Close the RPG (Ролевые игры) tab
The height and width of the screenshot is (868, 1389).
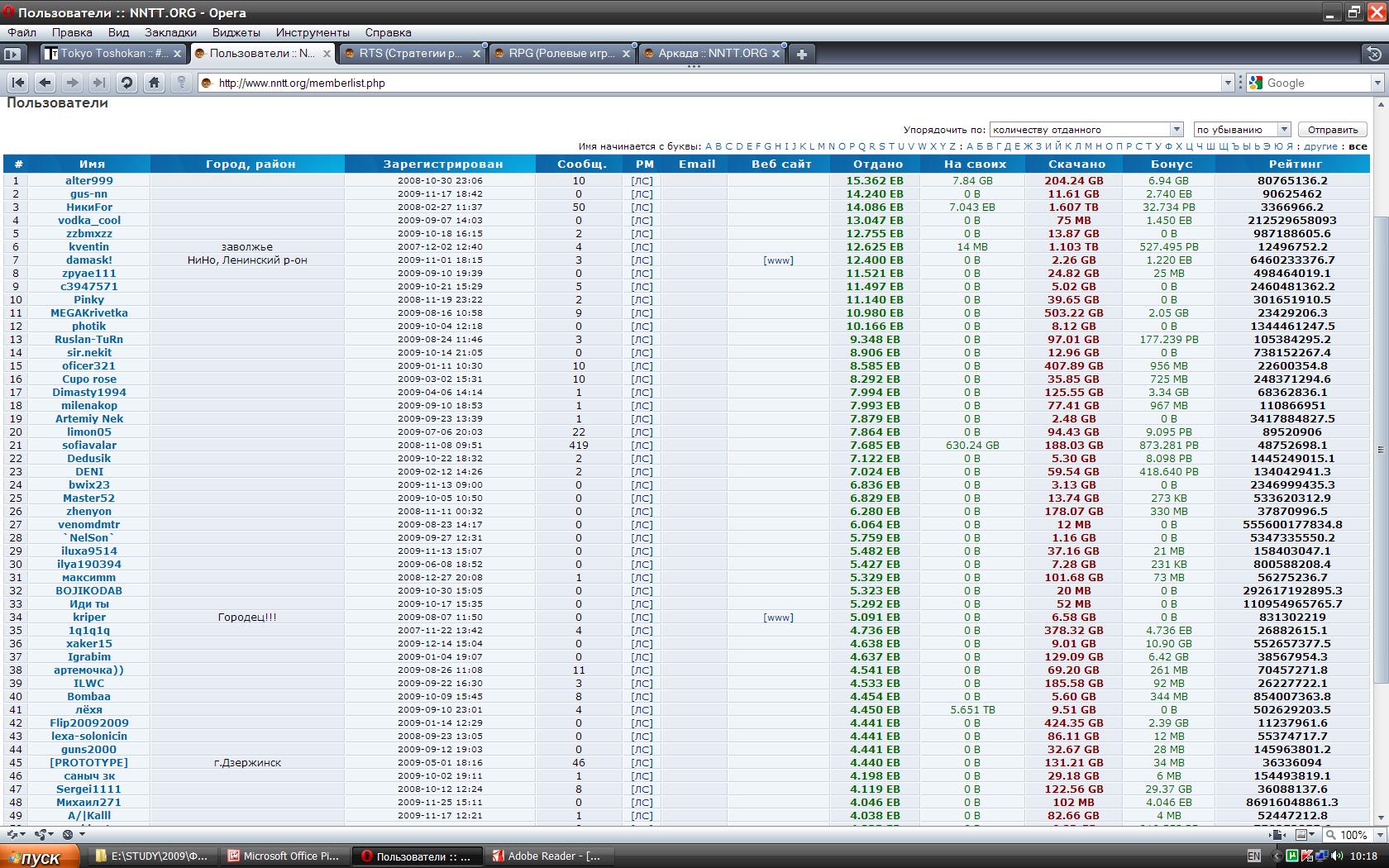tap(626, 54)
